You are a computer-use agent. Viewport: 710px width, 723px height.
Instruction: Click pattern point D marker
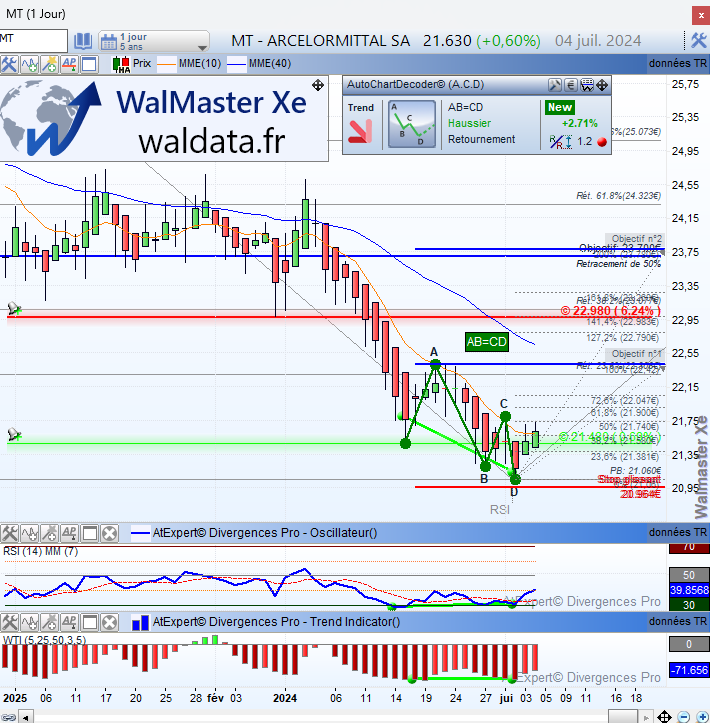click(515, 480)
